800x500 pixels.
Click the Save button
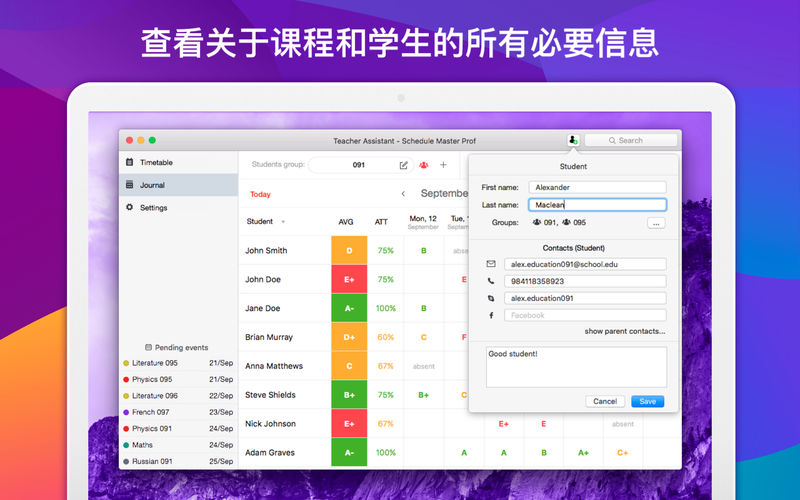pos(647,401)
